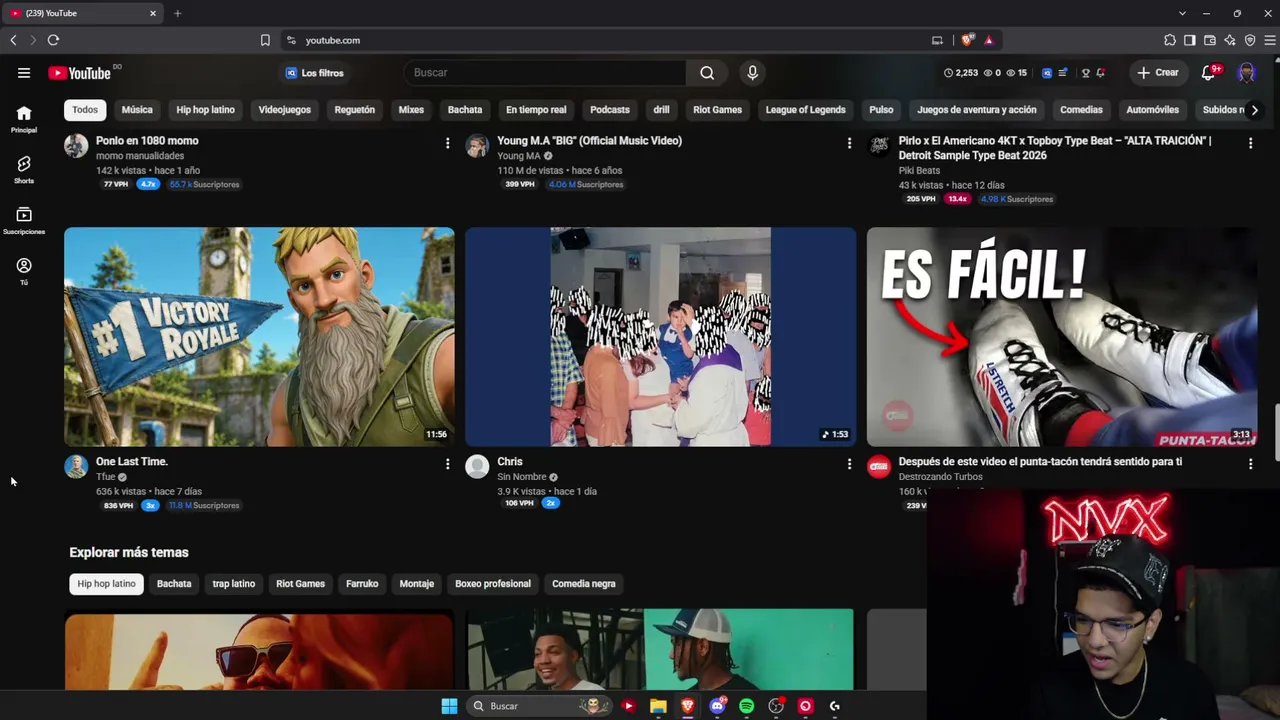Open the Brave Rewards triangle icon
1280x720 pixels.
click(989, 40)
